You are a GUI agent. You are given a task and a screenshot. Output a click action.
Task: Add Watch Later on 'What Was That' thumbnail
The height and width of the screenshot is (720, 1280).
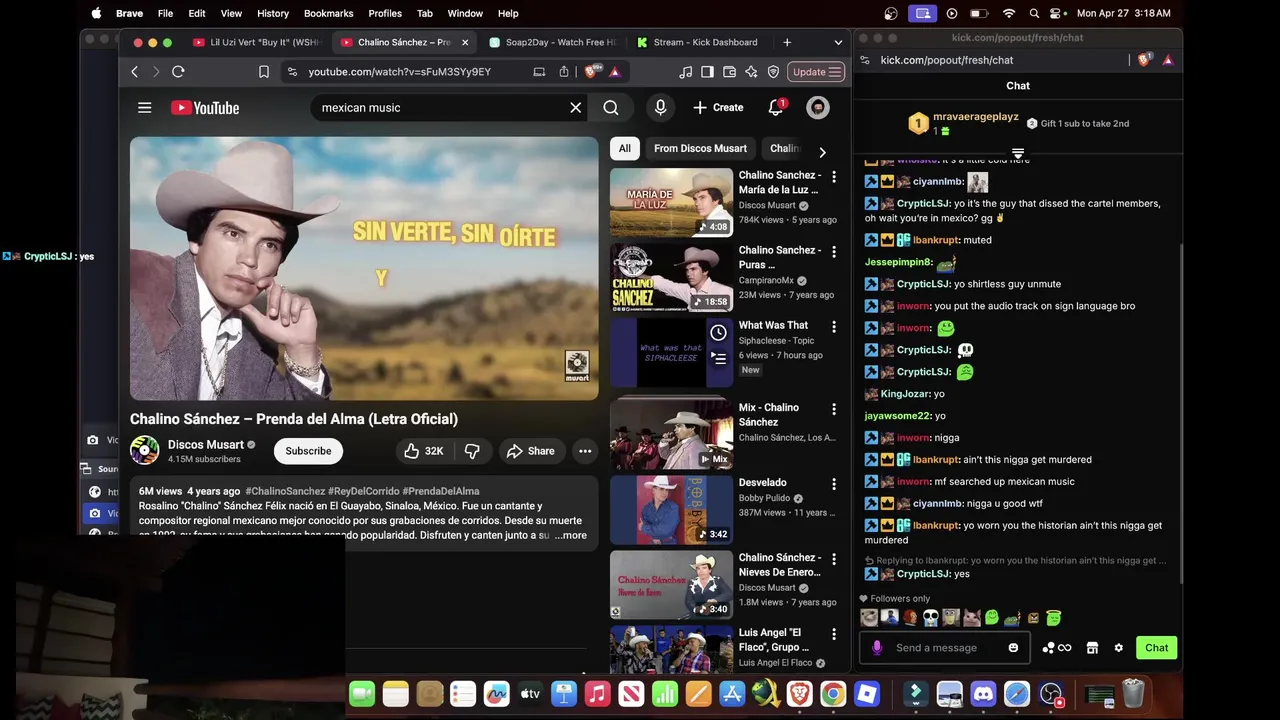(x=718, y=333)
